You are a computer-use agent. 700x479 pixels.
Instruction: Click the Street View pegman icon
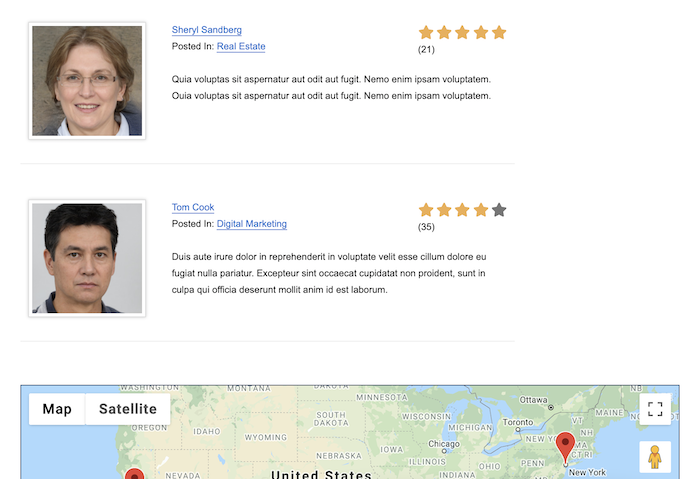(x=655, y=457)
